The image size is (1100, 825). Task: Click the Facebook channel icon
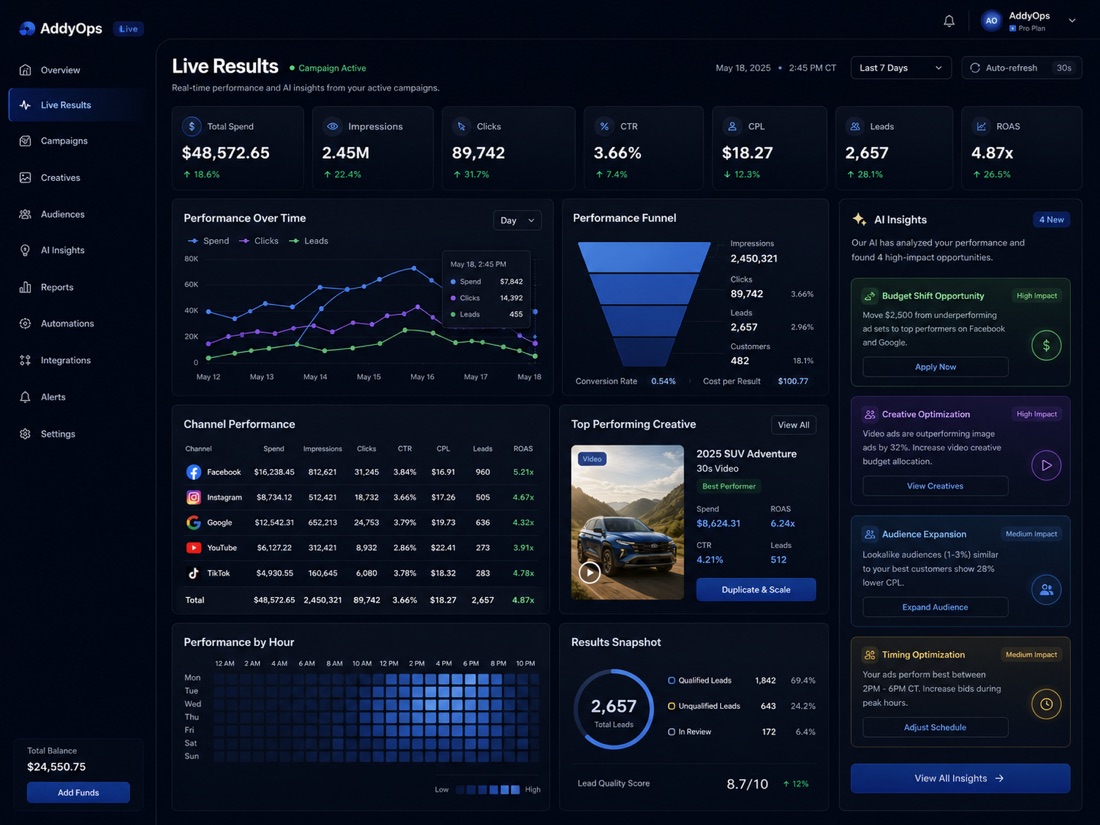[194, 472]
